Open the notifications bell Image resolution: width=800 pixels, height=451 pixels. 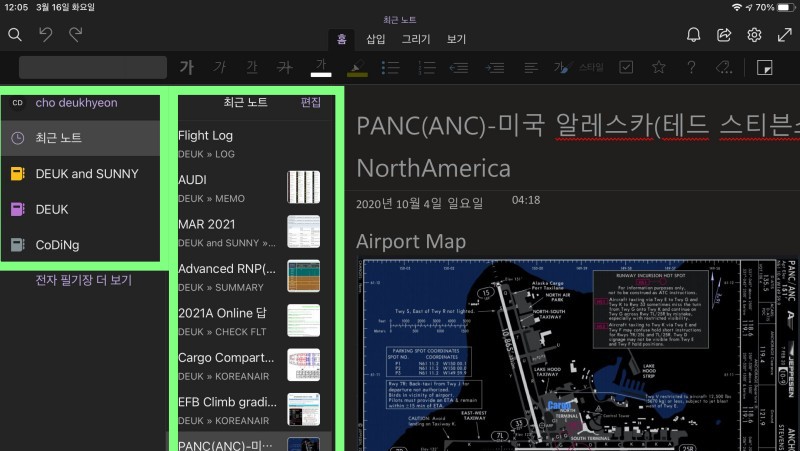[x=693, y=35]
